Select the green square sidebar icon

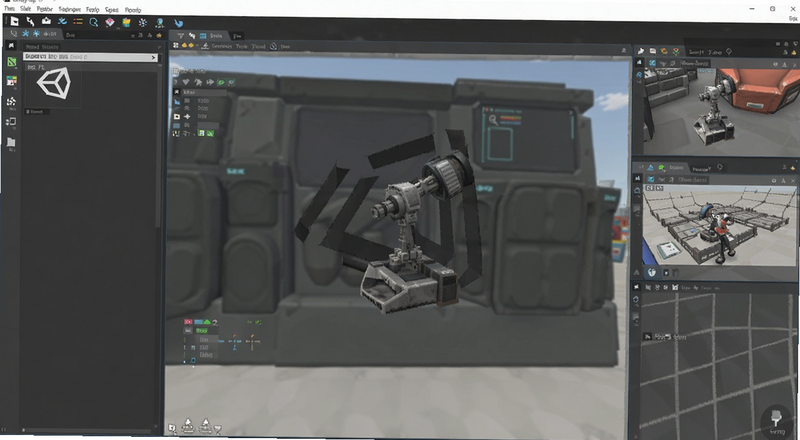(x=11, y=62)
